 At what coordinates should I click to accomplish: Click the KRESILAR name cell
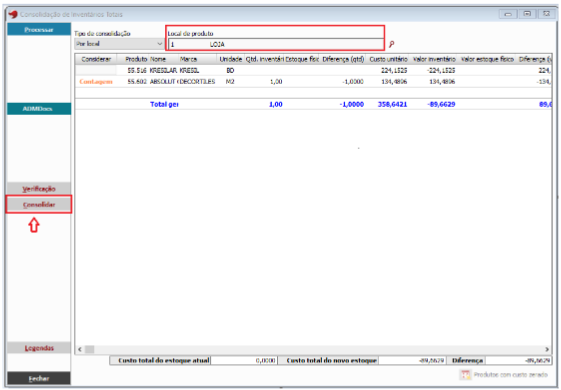click(x=163, y=70)
